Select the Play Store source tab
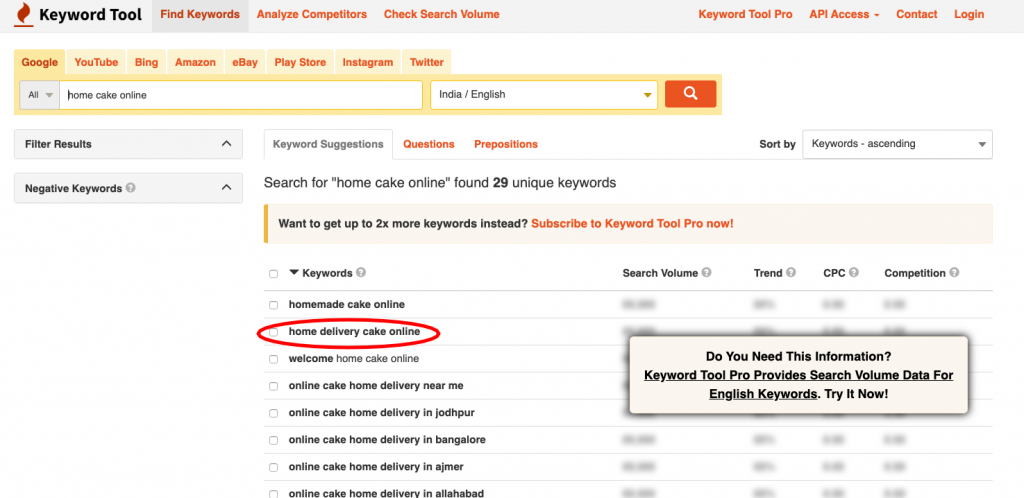1024x498 pixels. (300, 63)
